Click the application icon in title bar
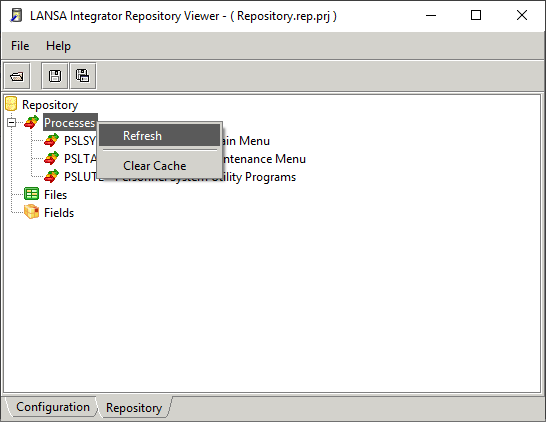This screenshot has height=422, width=546. click(x=16, y=16)
